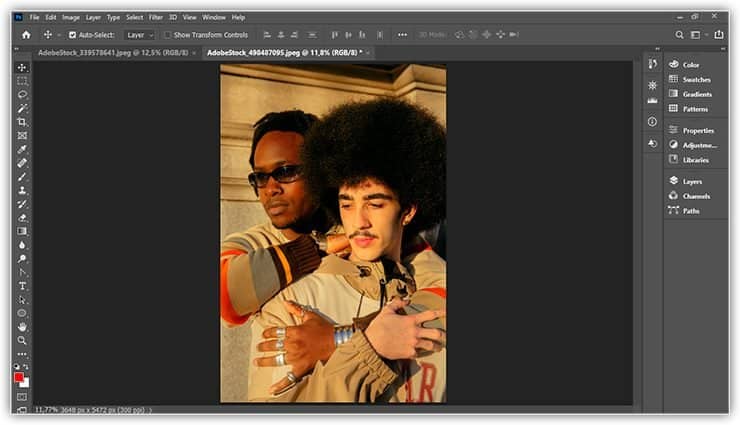Open the Swatches panel
This screenshot has height=425, width=740.
(696, 79)
